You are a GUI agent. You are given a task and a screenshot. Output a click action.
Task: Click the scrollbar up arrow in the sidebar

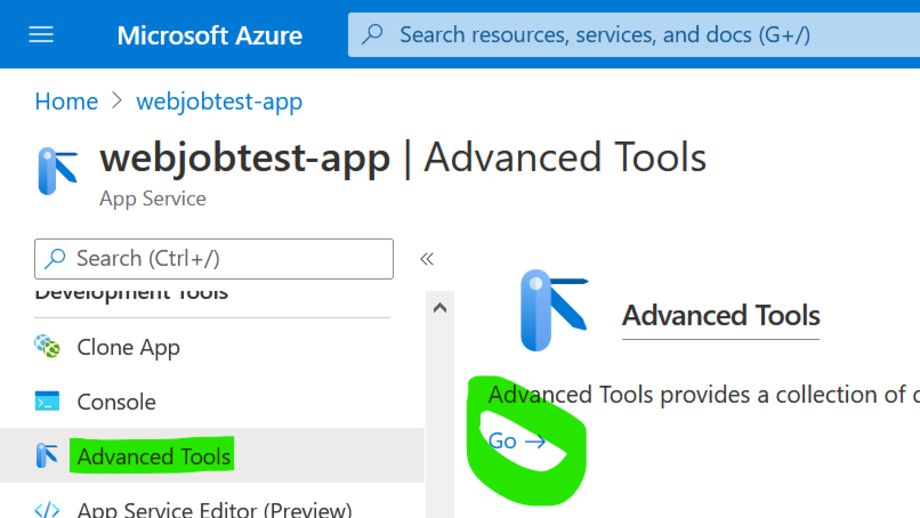point(439,307)
